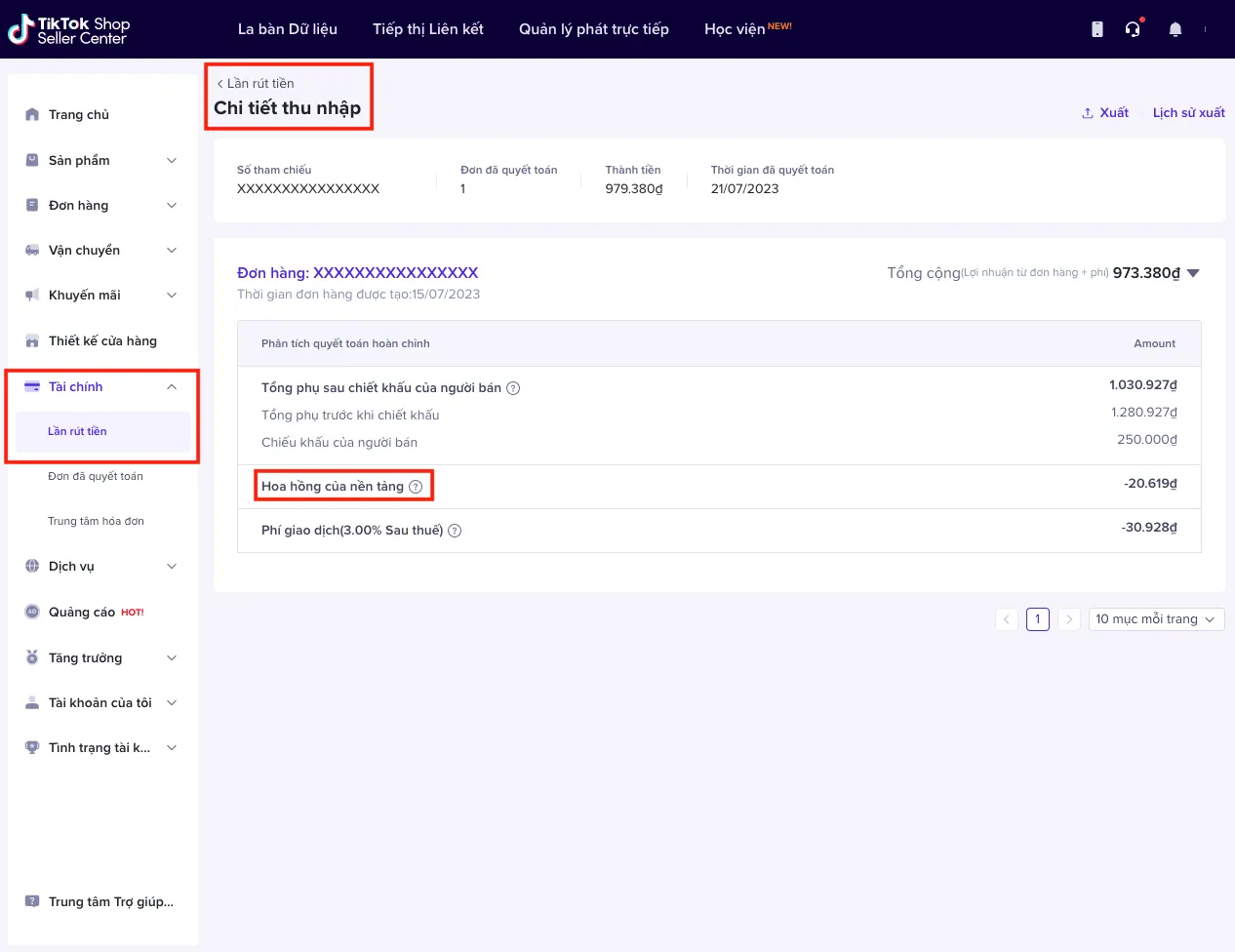Expand the Đơn hàng menu chevron

172,205
